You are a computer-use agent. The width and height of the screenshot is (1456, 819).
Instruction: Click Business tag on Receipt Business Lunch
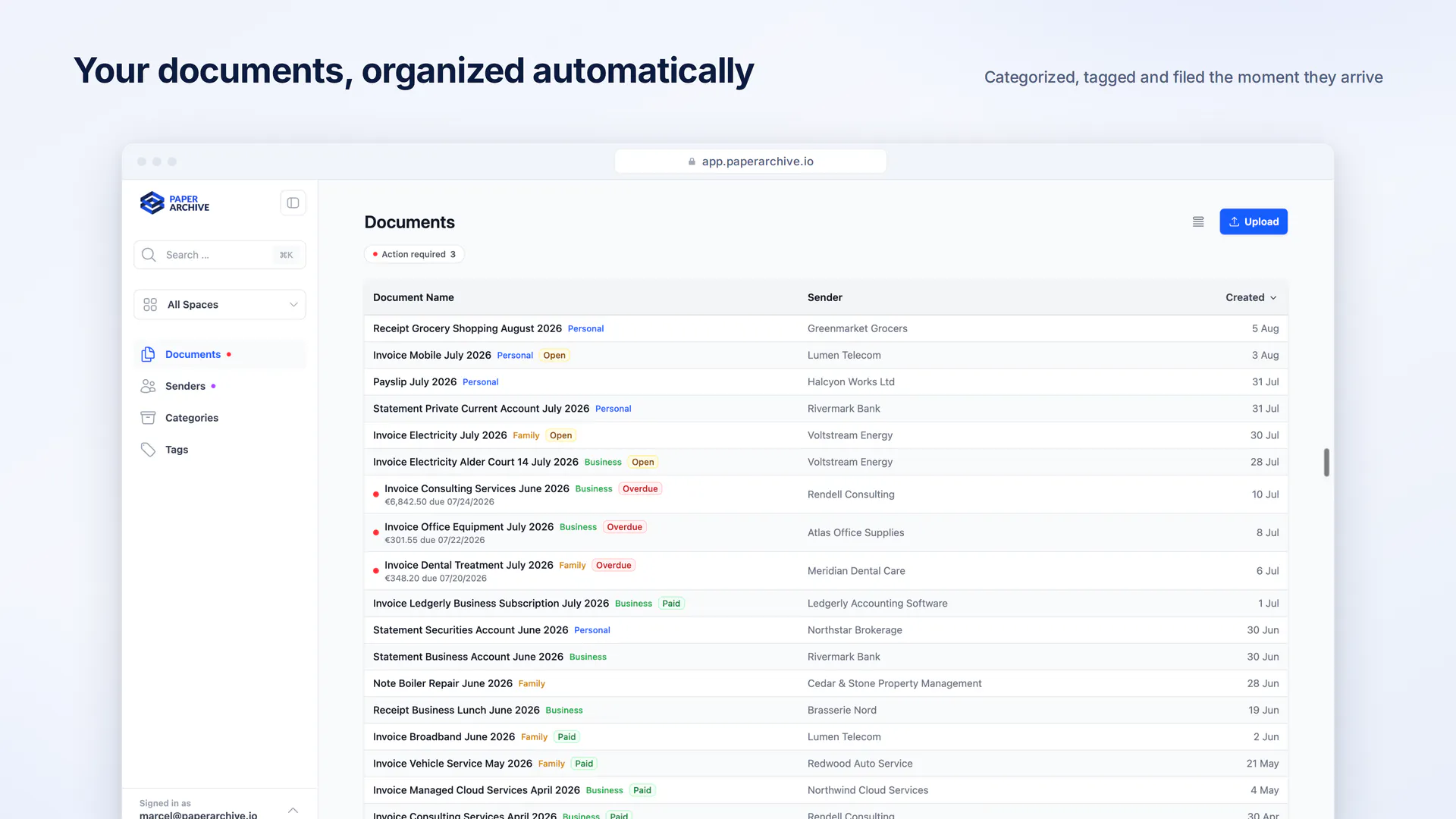564,711
